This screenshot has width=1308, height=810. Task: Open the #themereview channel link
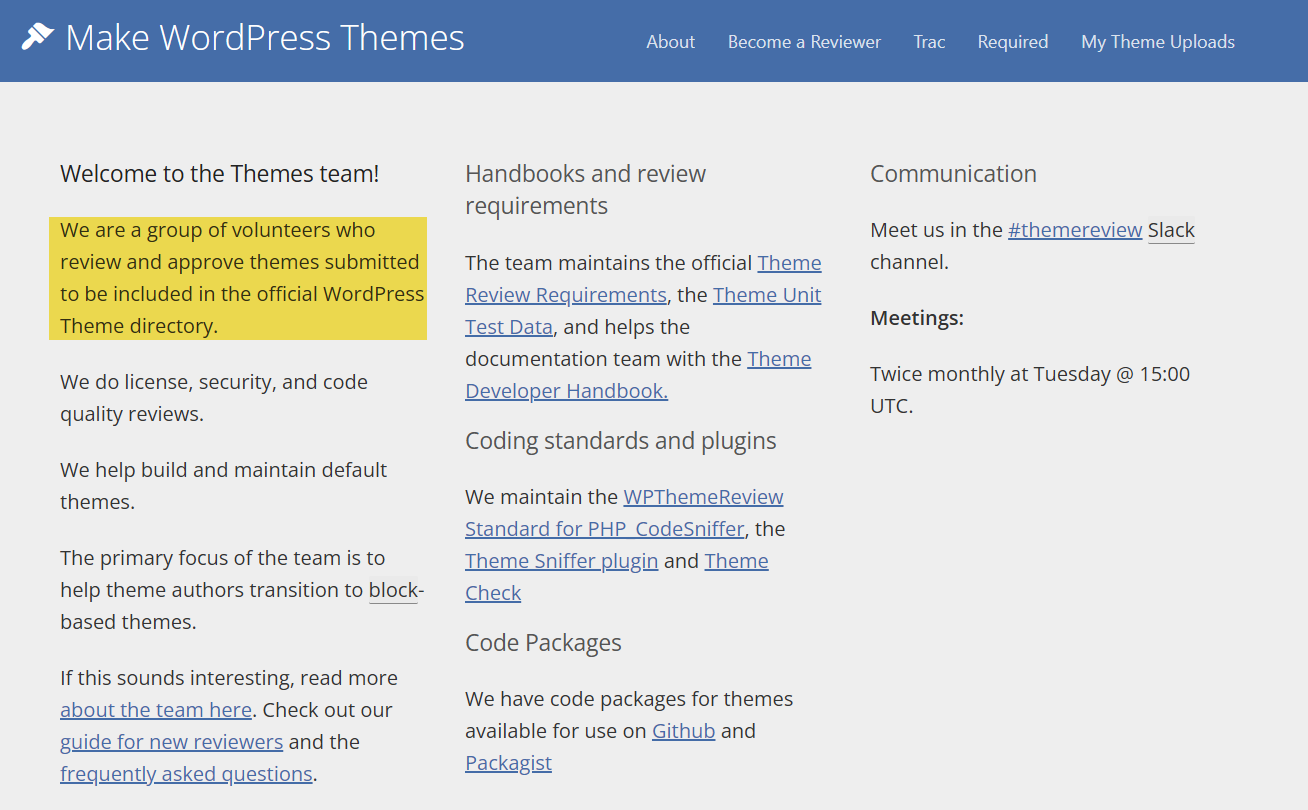coord(1074,230)
